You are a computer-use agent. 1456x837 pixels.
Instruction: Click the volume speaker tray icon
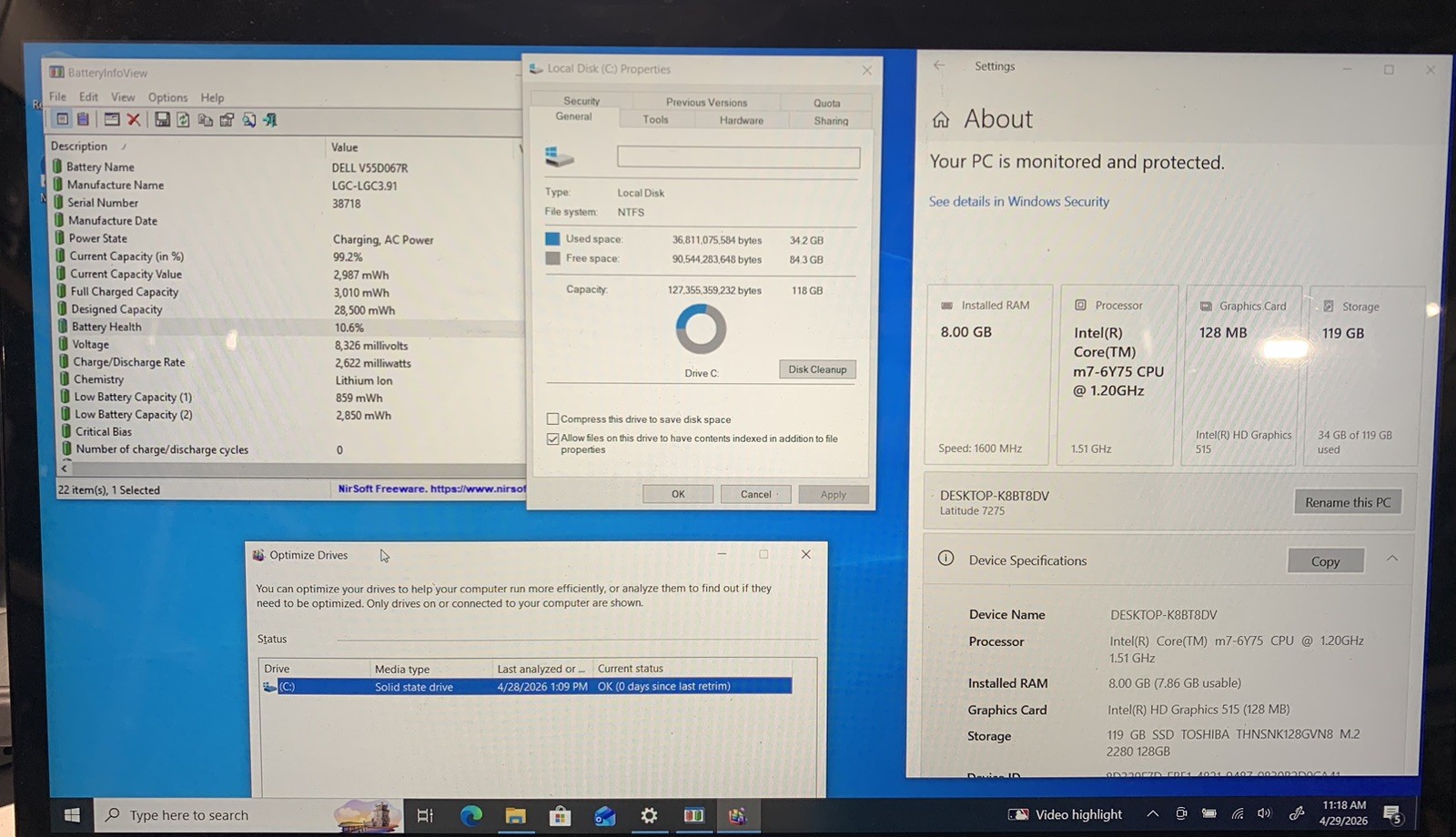pyautogui.click(x=1265, y=813)
